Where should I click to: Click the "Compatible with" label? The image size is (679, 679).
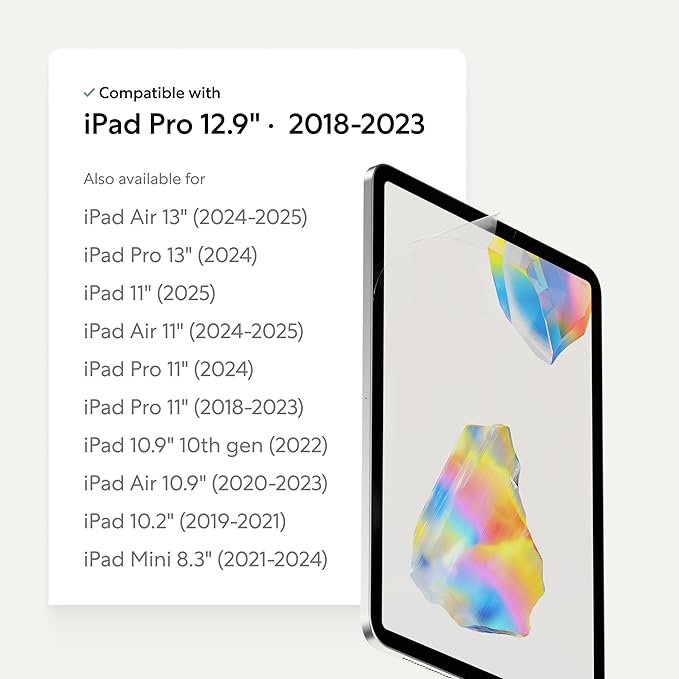[x=159, y=93]
